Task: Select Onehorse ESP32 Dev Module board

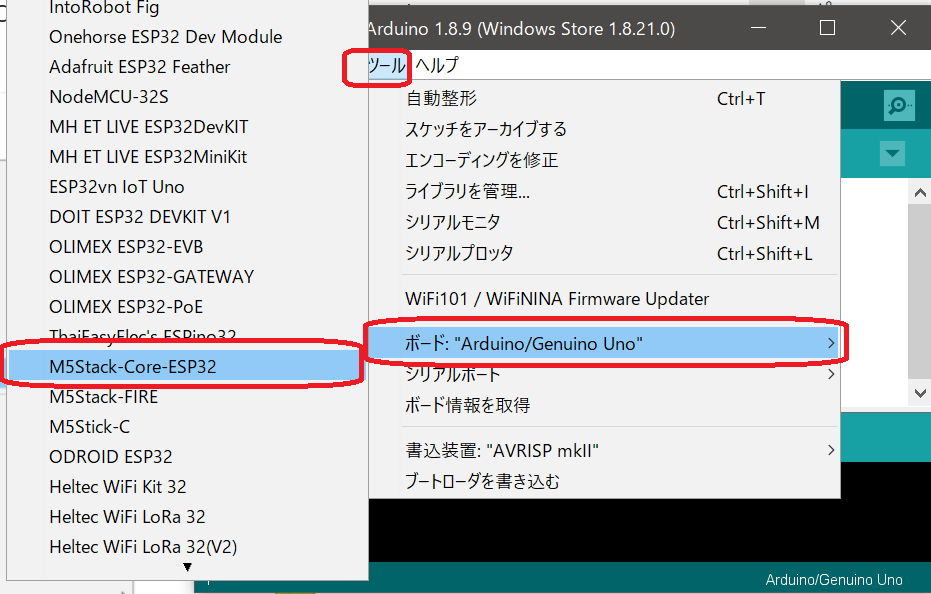Action: [x=187, y=37]
